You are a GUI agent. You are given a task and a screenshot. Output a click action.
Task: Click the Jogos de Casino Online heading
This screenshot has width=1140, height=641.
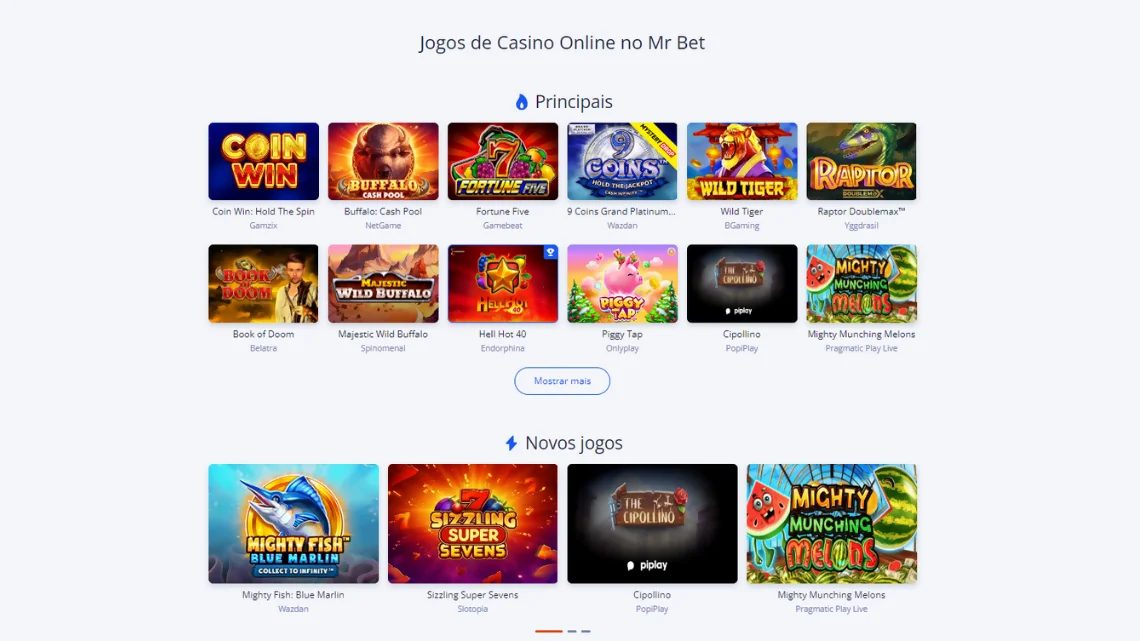pyautogui.click(x=562, y=43)
